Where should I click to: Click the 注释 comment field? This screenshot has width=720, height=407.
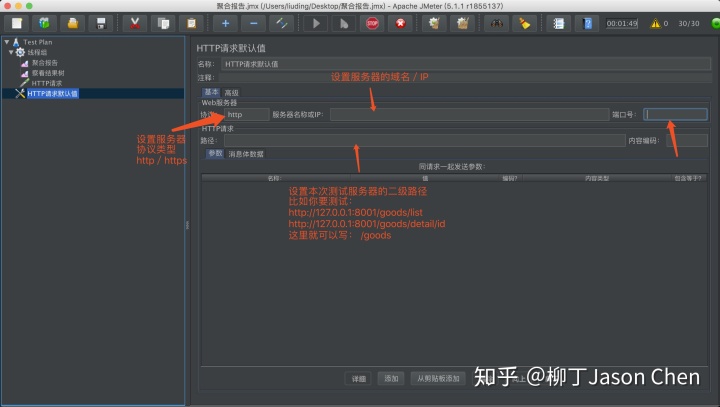tap(465, 78)
